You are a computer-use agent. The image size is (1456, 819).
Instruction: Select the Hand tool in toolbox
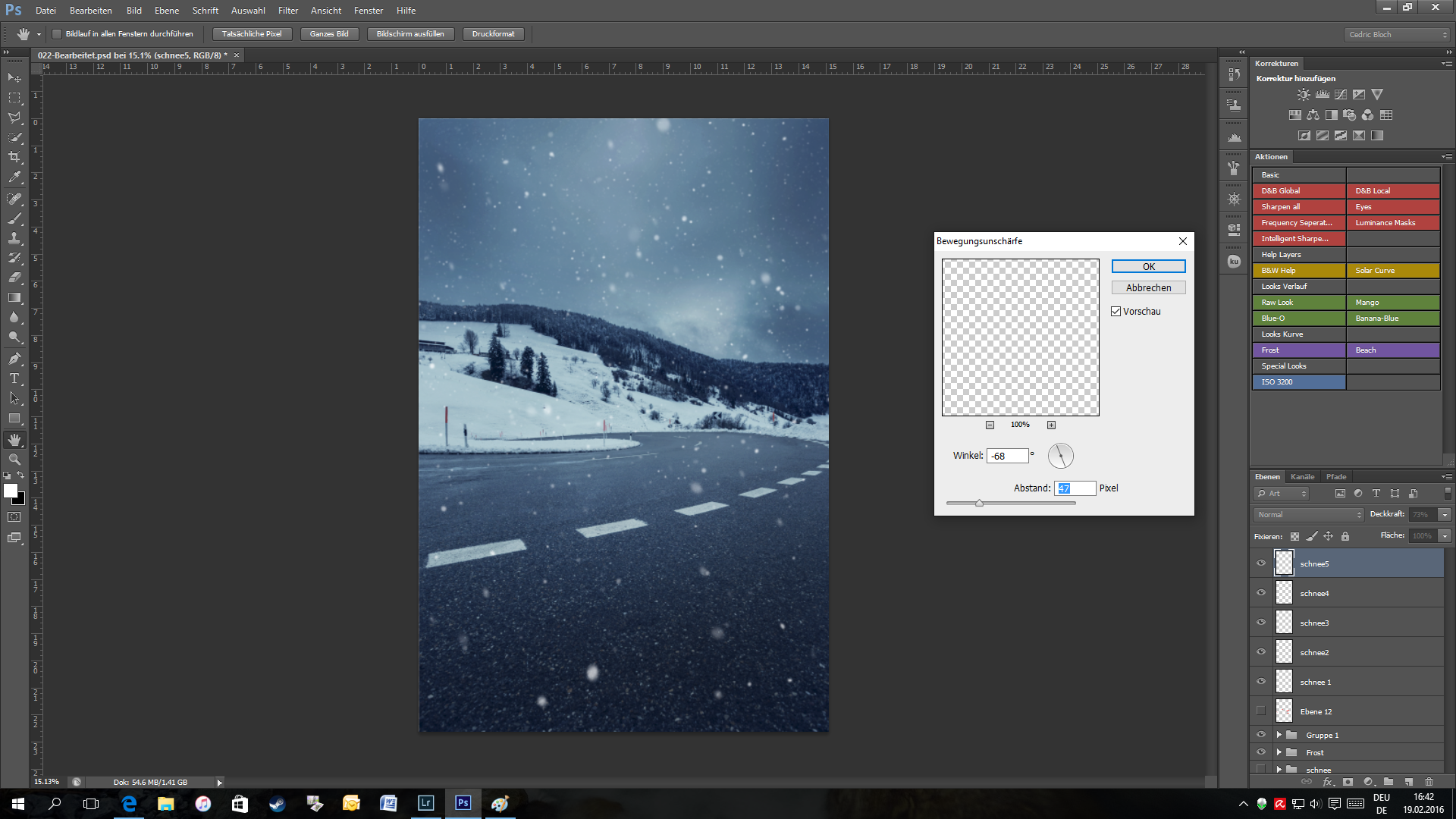click(14, 440)
